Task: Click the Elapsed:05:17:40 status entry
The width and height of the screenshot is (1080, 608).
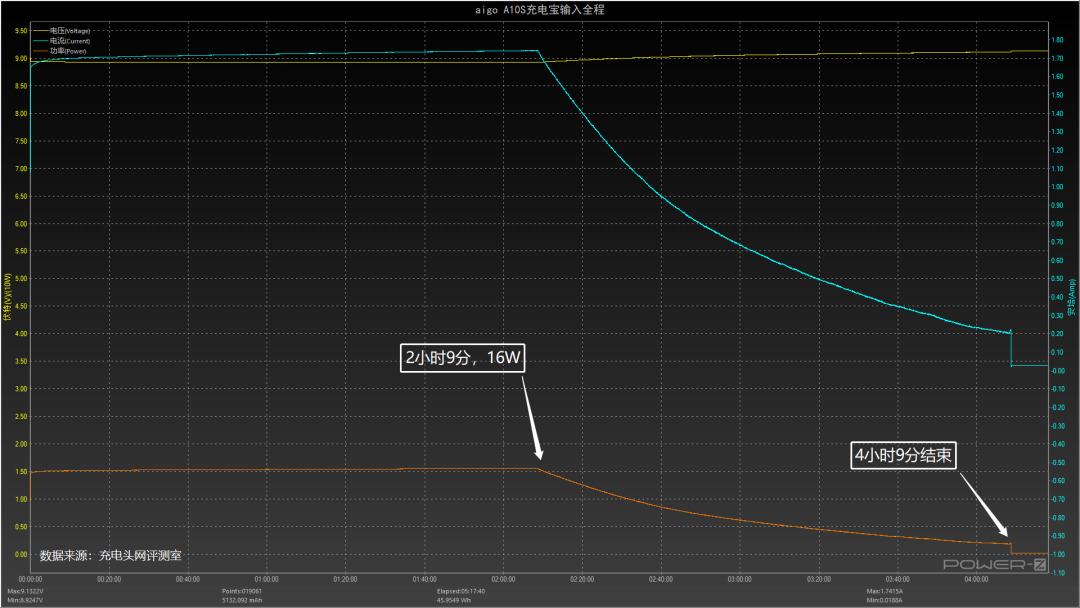Action: point(461,591)
